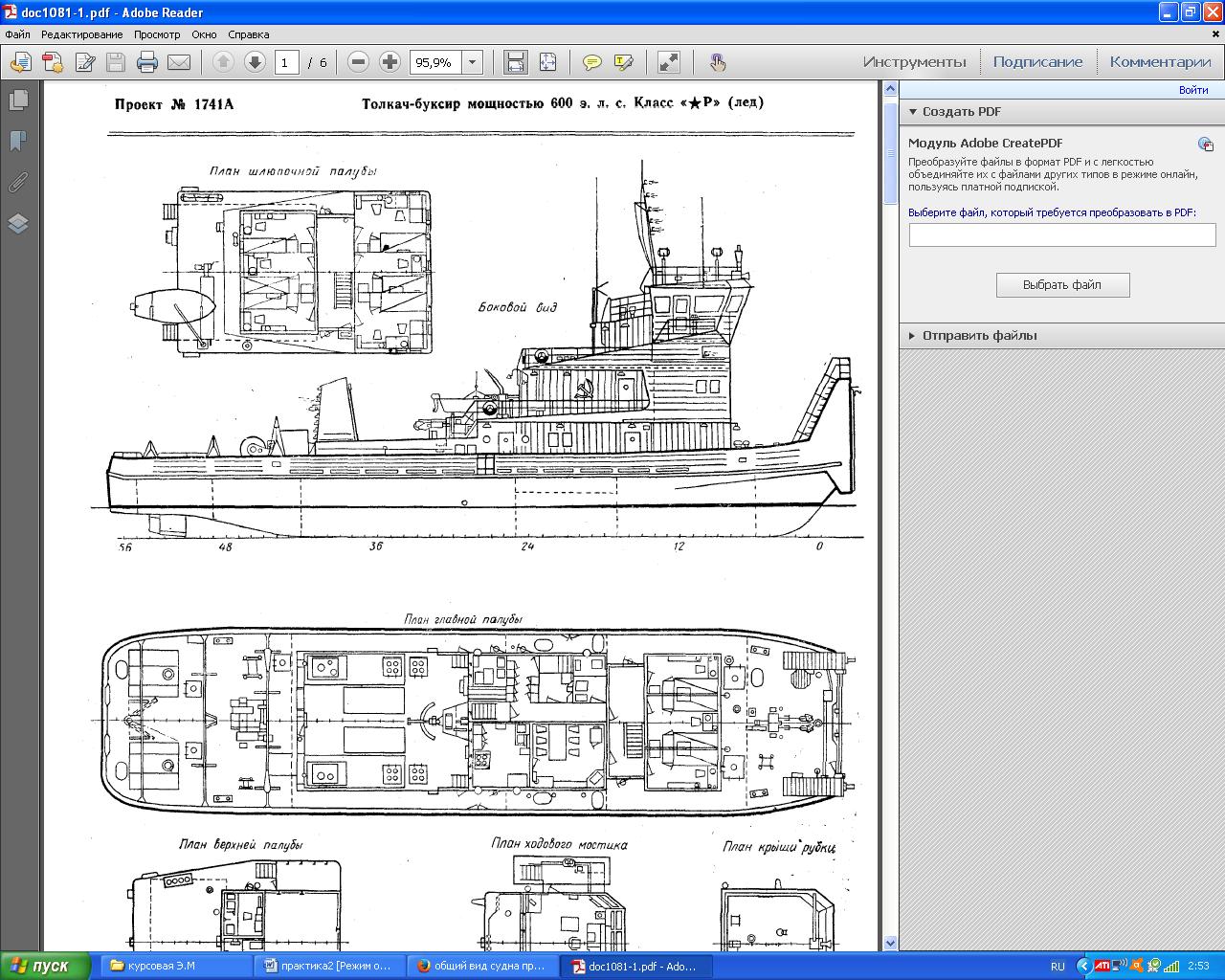Image resolution: width=1225 pixels, height=980 pixels.
Task: Click the Войти sign-in link
Action: 1192,90
